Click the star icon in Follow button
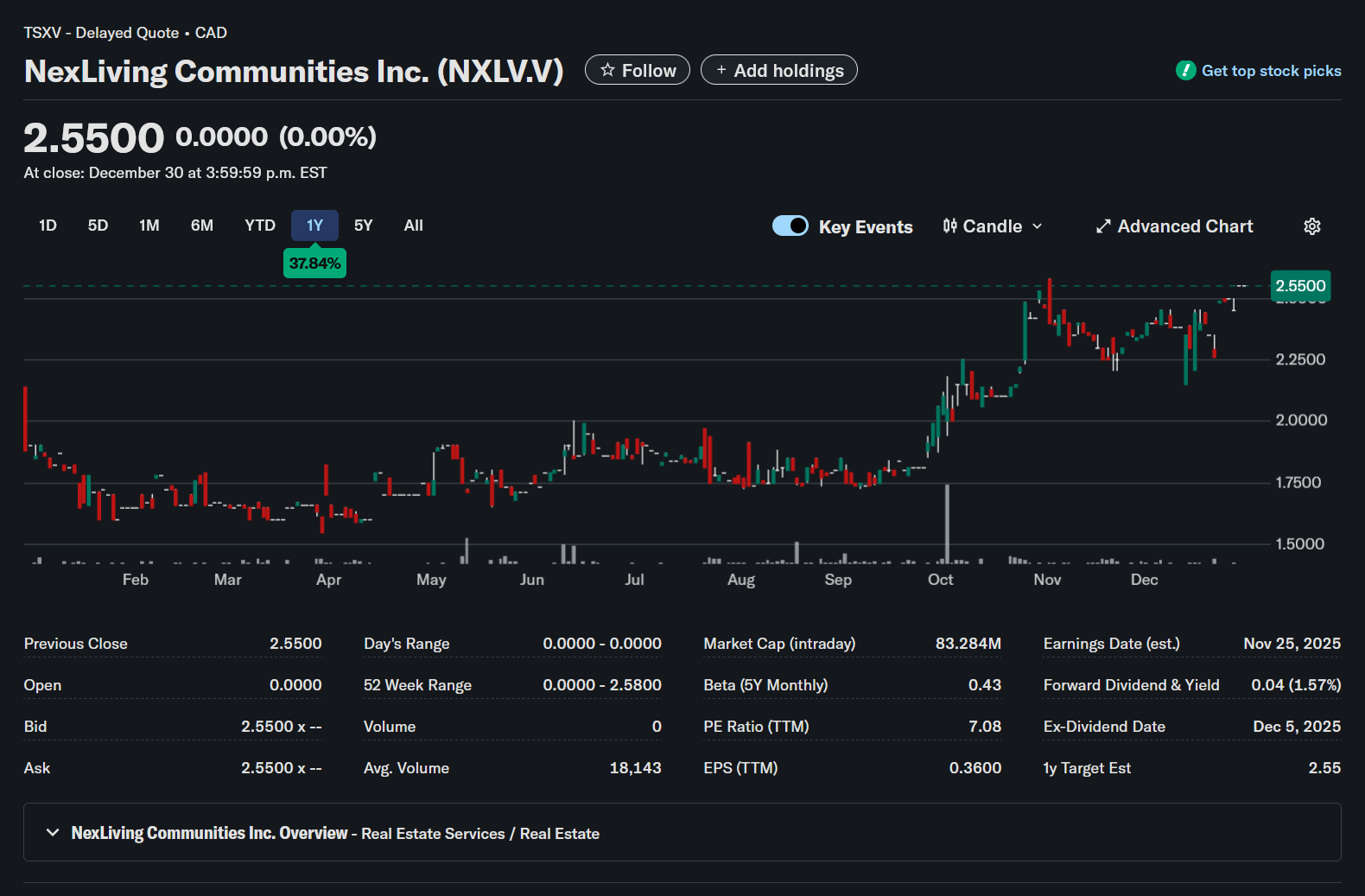Viewport: 1365px width, 896px height. point(607,70)
